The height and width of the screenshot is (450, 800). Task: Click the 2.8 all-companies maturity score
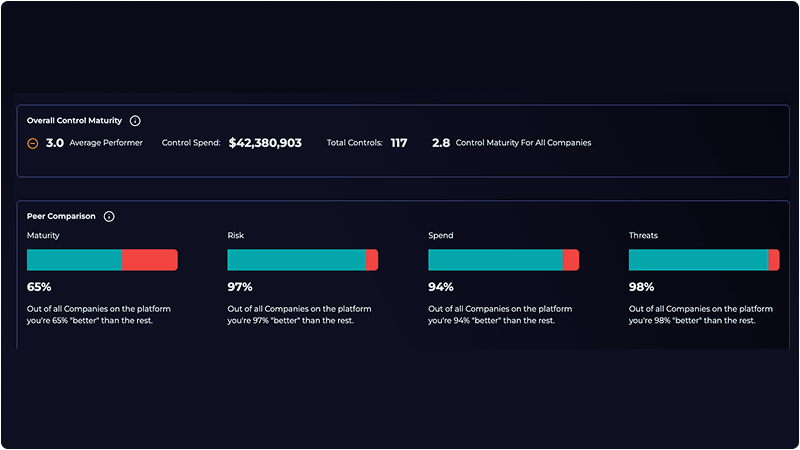point(440,143)
